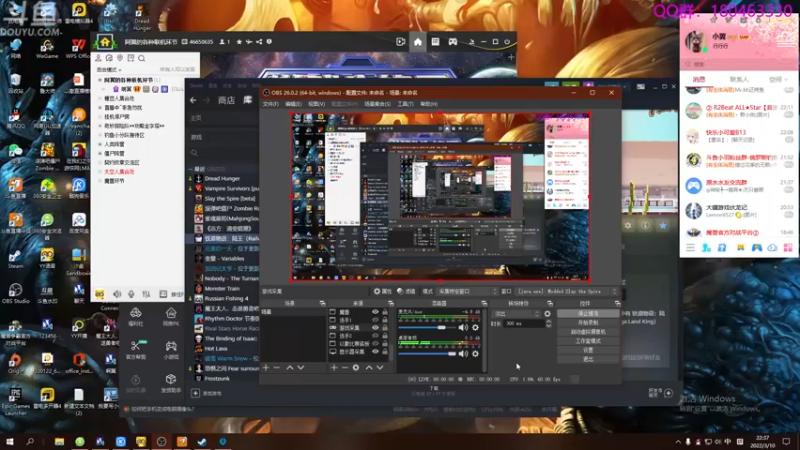Screen dimensions: 800x450
Task: Click speaker icon at YY panel bottom
Action: coord(117,294)
